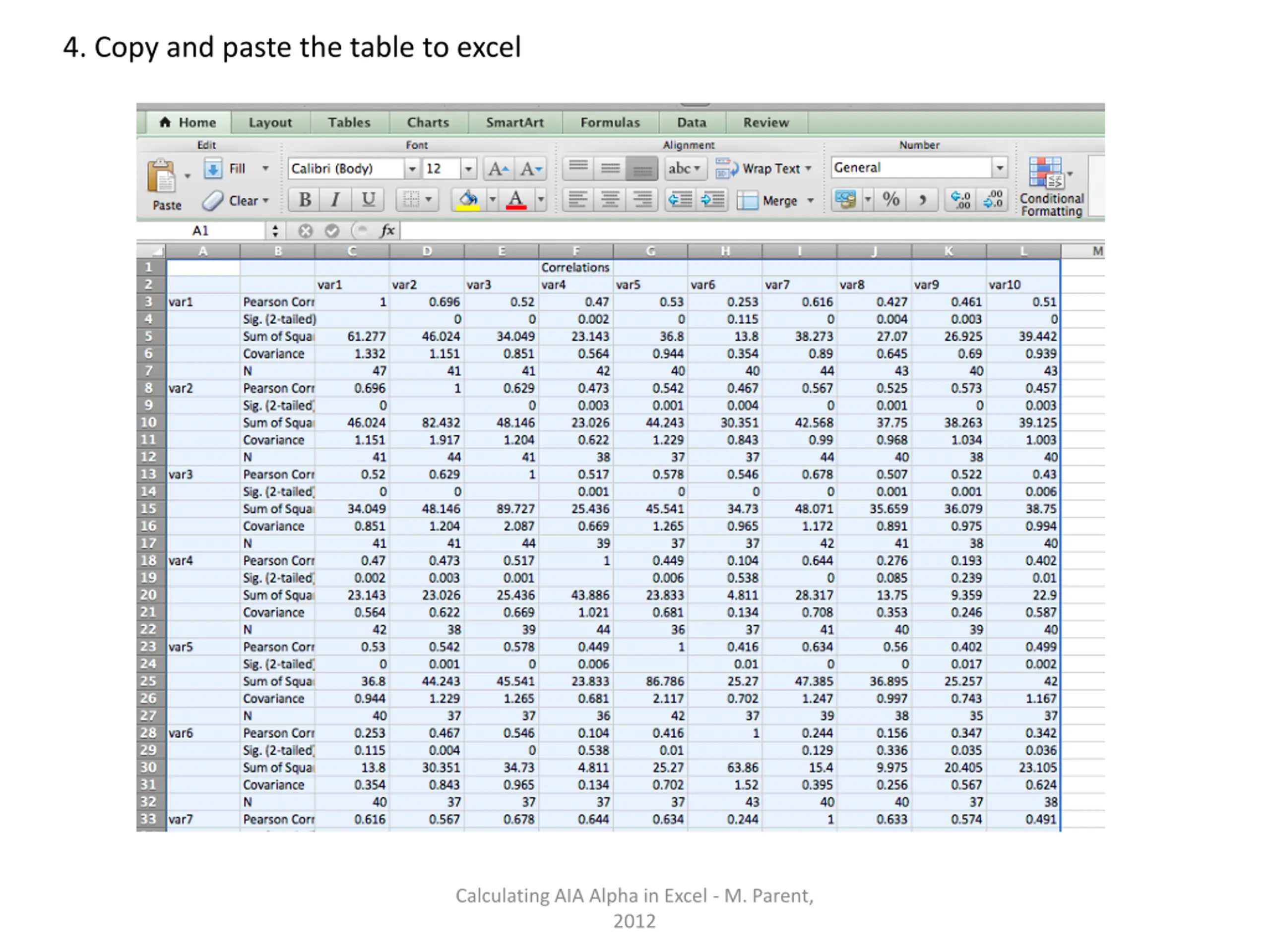The width and height of the screenshot is (1270, 952).
Task: Click the Decrease Indent icon
Action: click(680, 200)
